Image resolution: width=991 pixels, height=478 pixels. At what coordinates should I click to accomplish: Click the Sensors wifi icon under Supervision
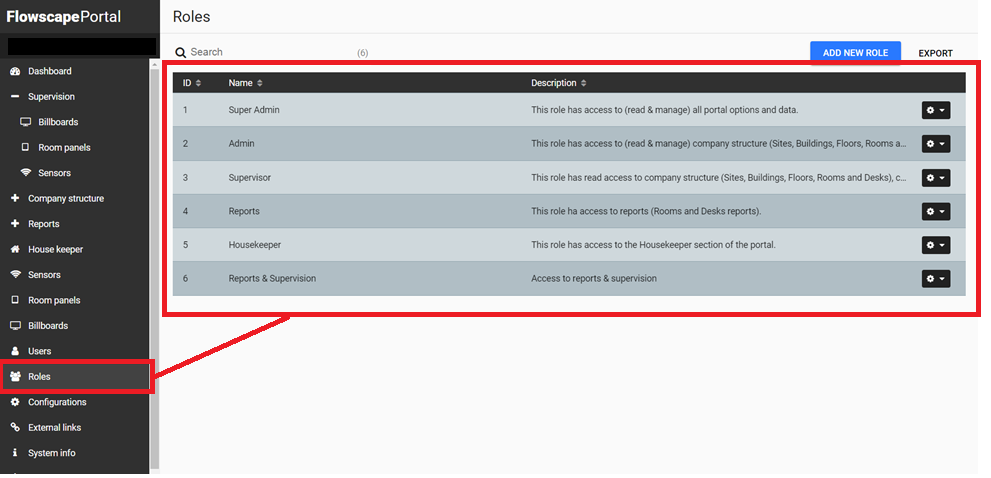click(25, 173)
